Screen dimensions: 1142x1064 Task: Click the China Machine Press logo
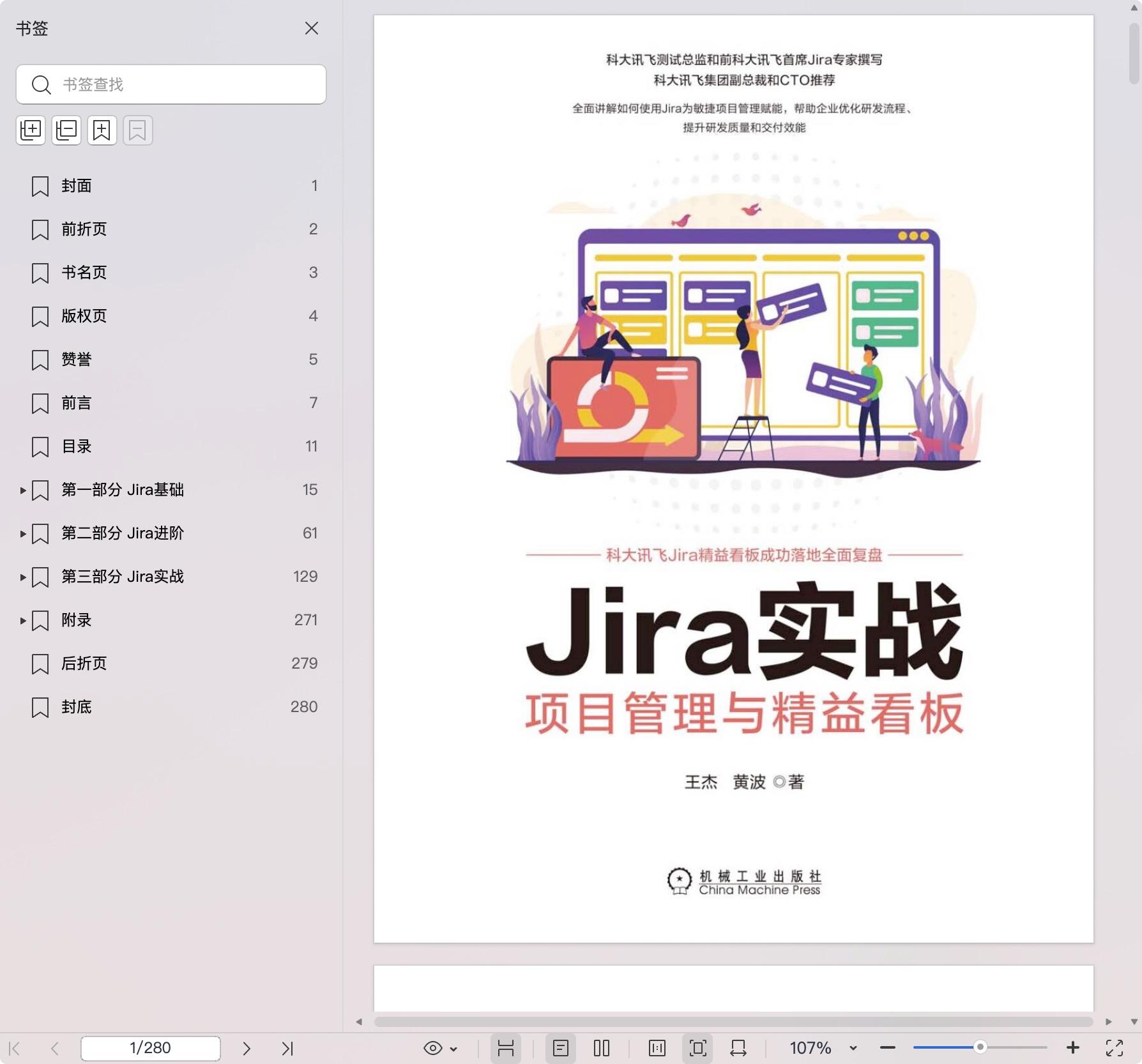pyautogui.click(x=743, y=882)
